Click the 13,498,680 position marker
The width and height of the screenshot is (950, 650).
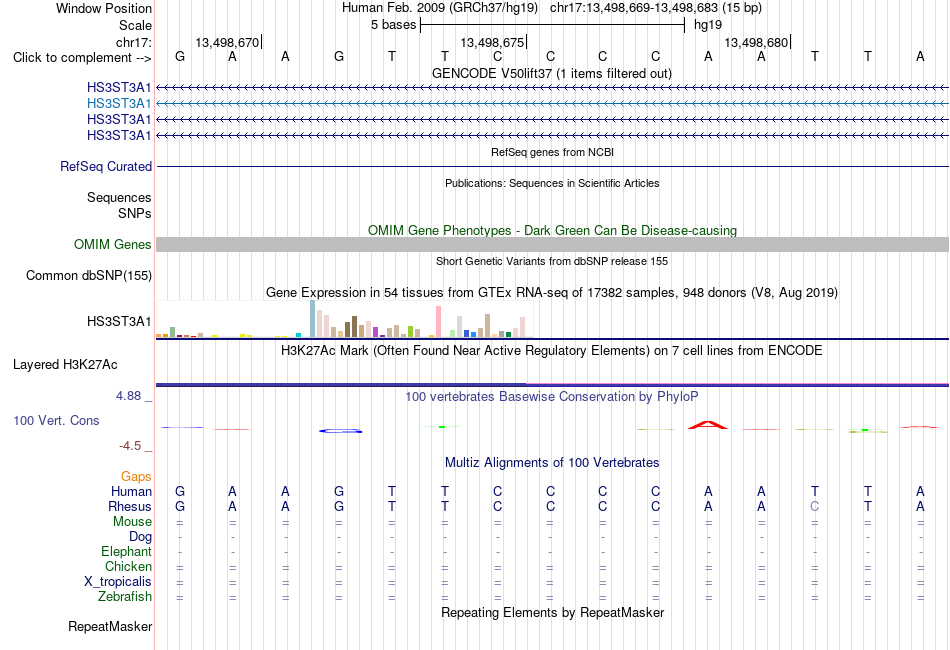coord(757,42)
